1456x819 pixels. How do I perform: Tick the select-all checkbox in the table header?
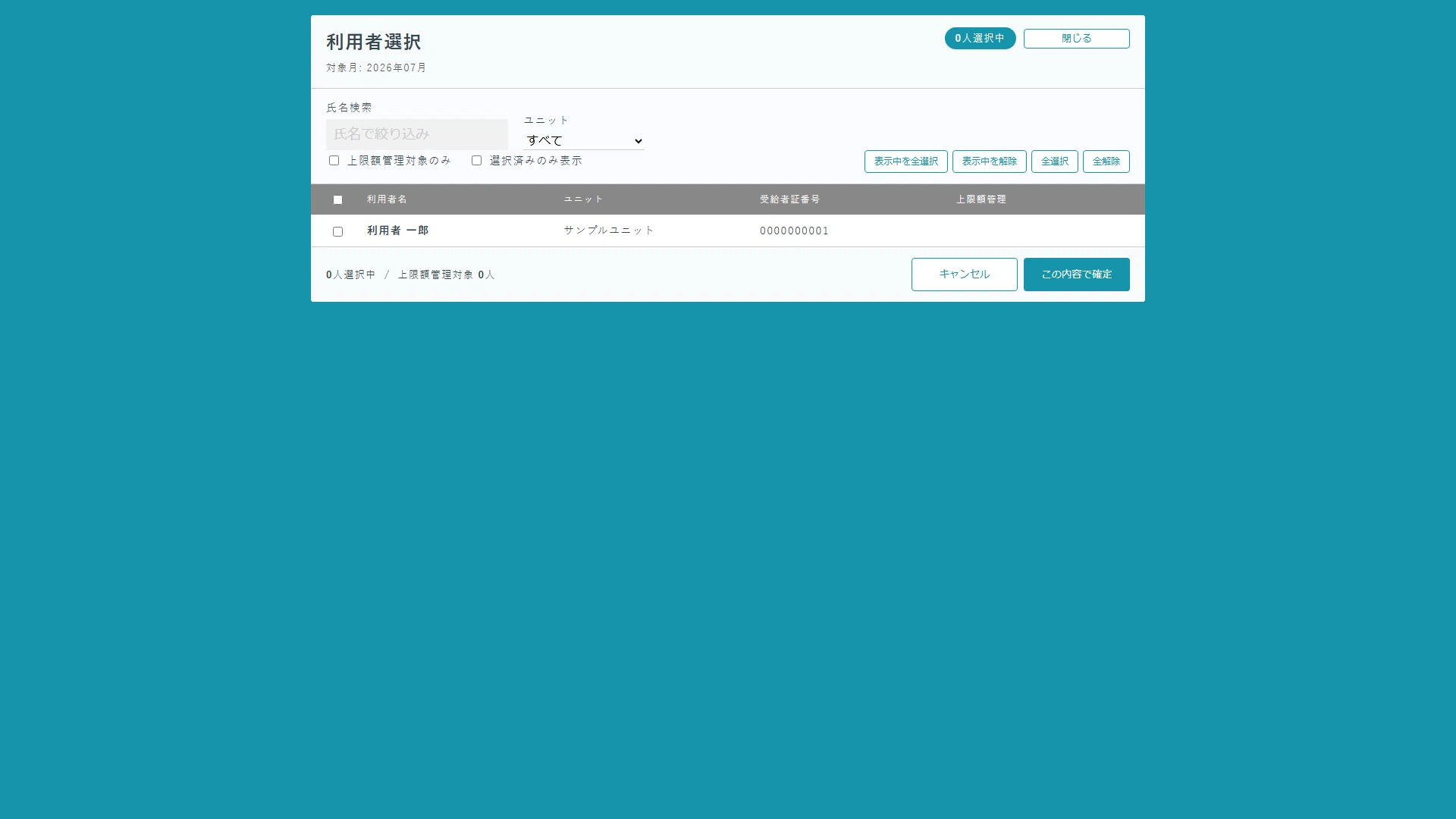337,200
